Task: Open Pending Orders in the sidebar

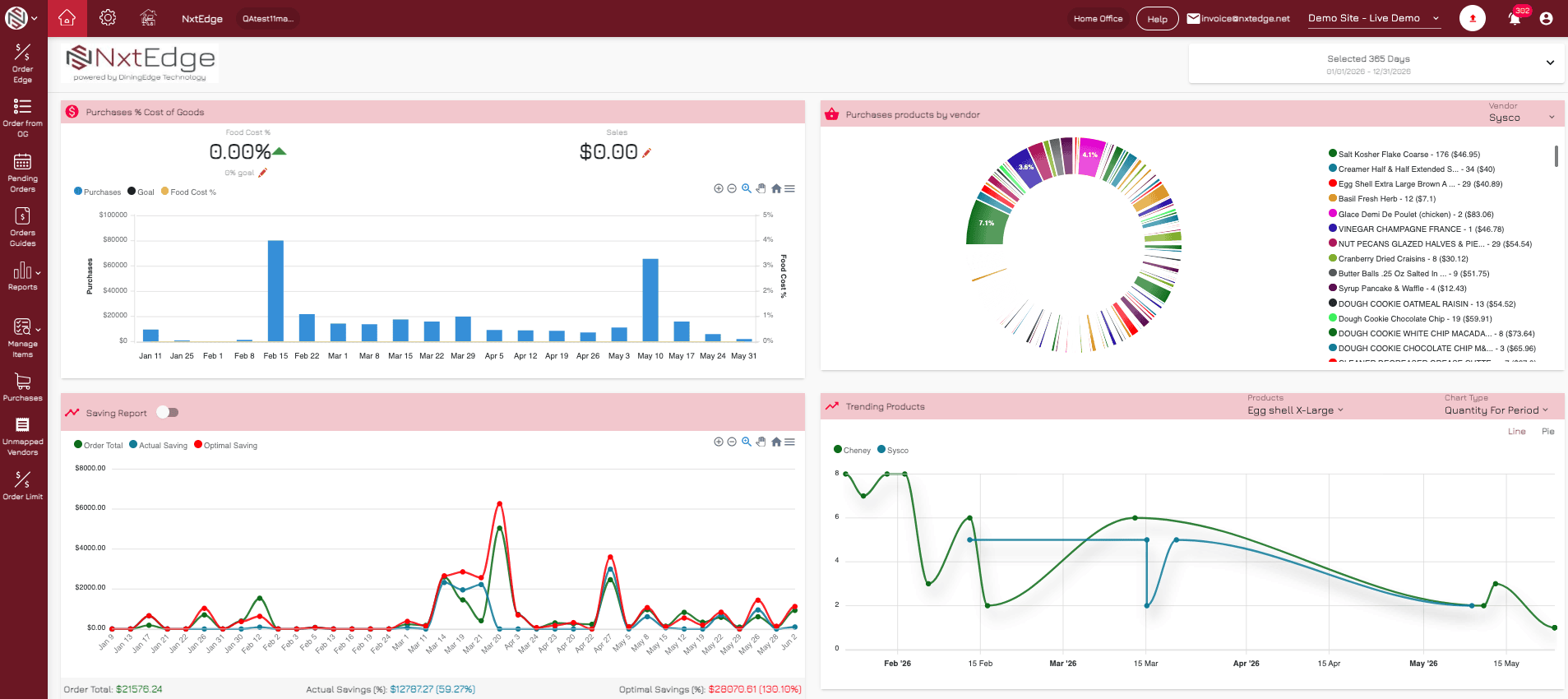Action: point(23,173)
